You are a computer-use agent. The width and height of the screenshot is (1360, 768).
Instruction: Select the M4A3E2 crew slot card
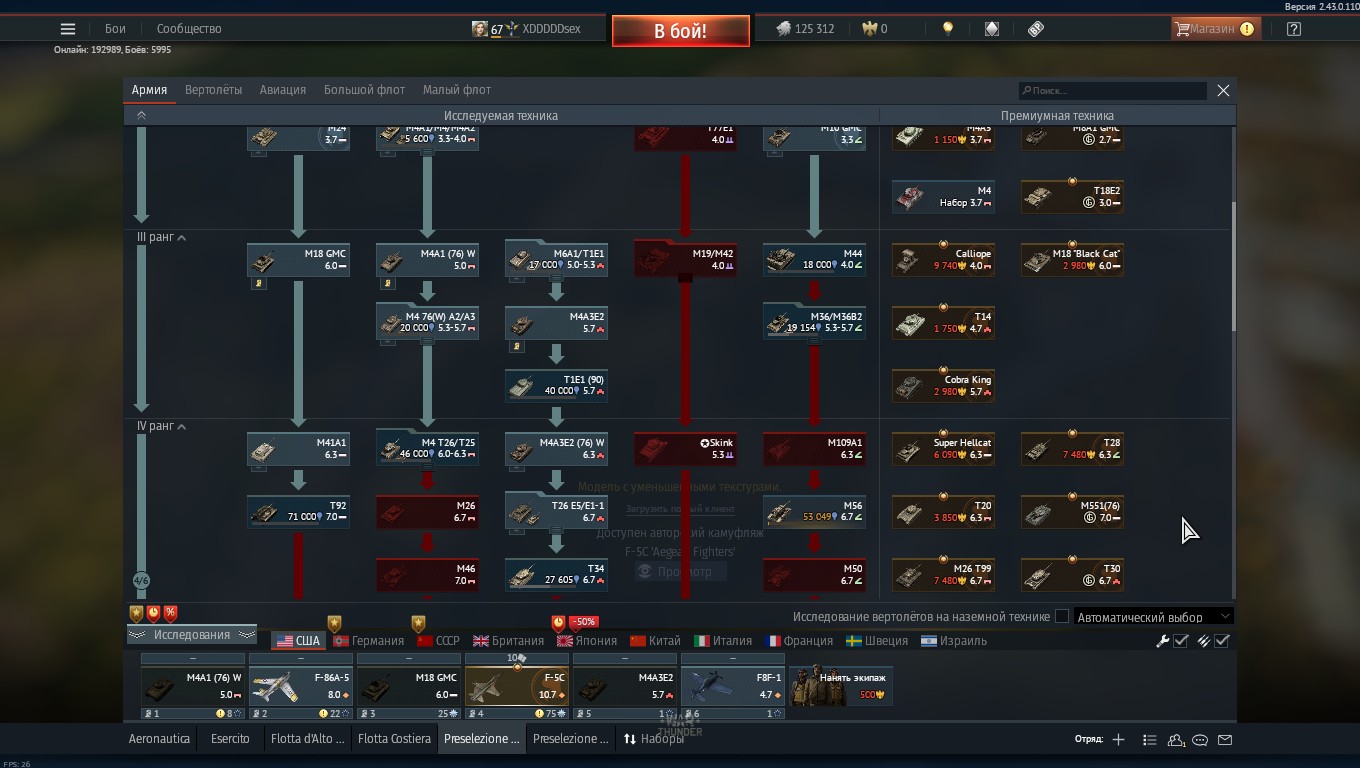[625, 686]
